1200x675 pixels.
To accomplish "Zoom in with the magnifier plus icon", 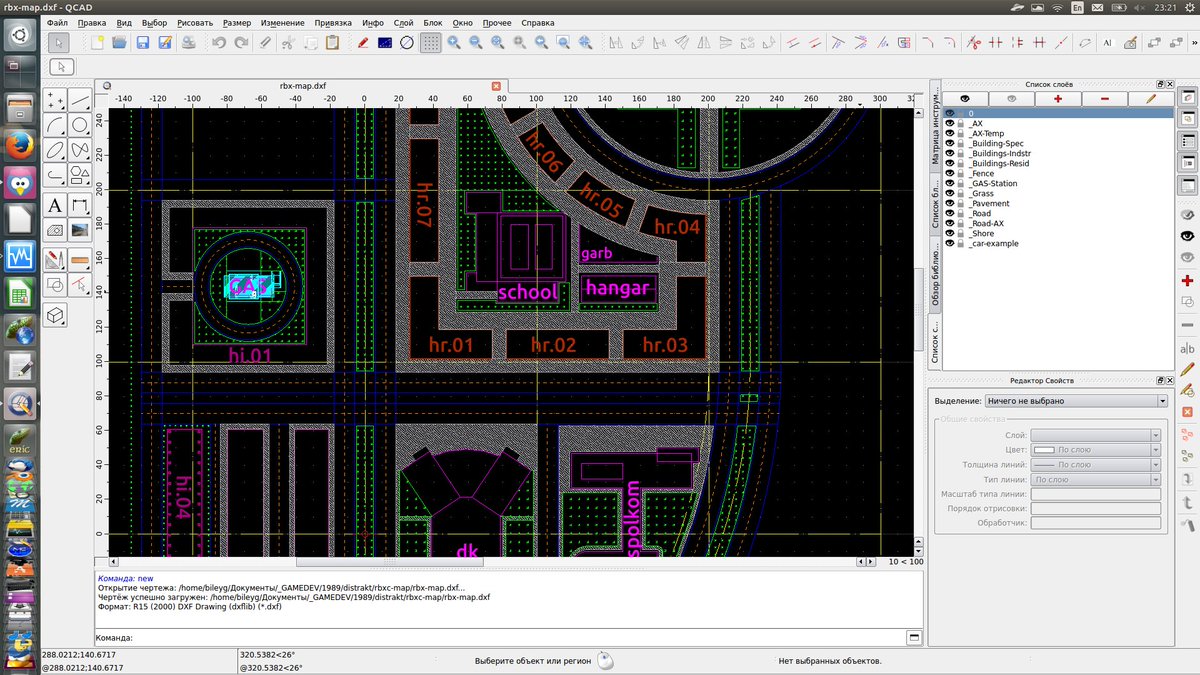I will coord(454,42).
